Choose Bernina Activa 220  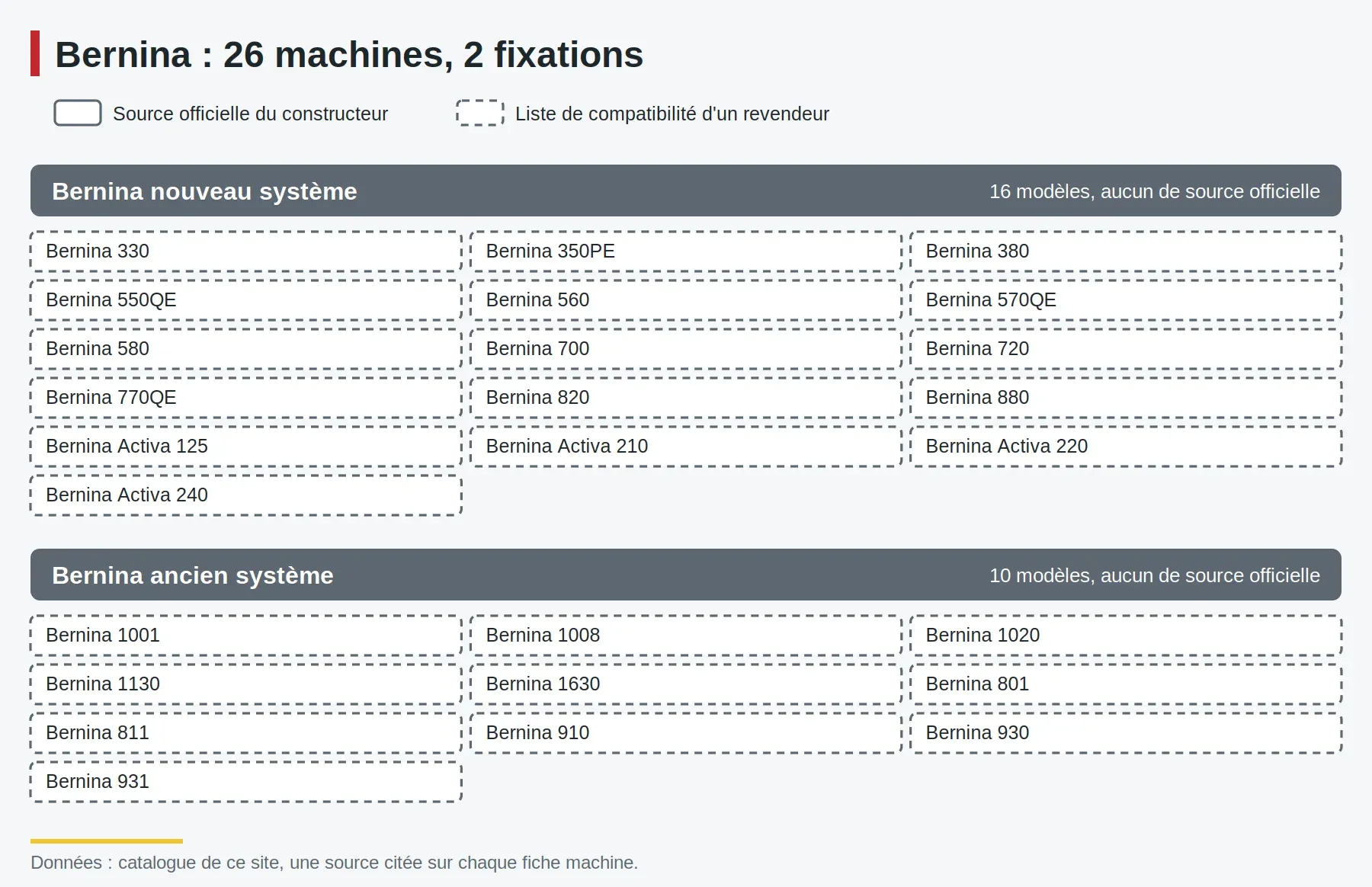[1126, 447]
